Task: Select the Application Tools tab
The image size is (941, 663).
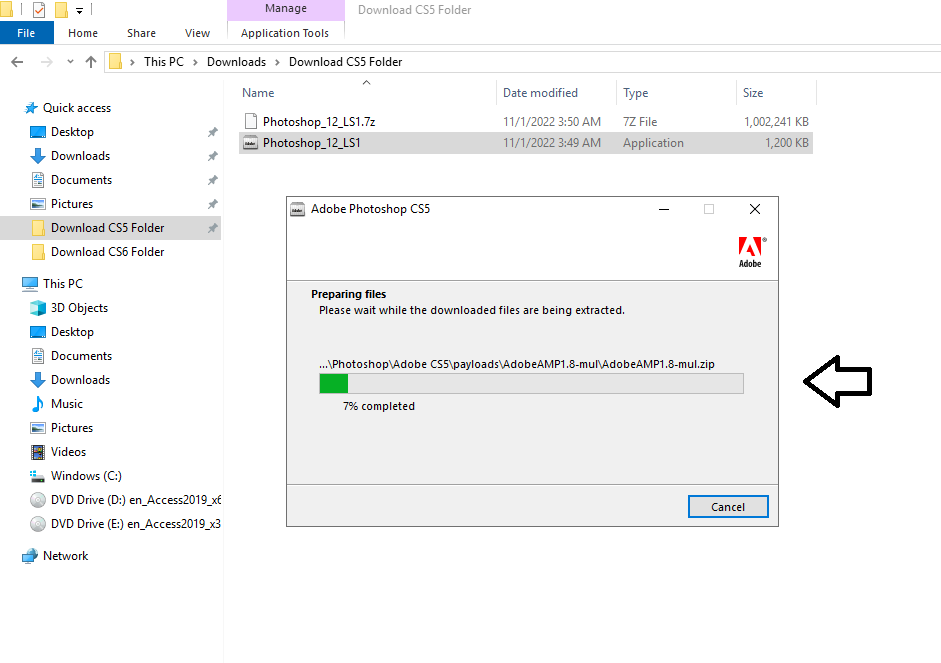Action: [x=285, y=33]
